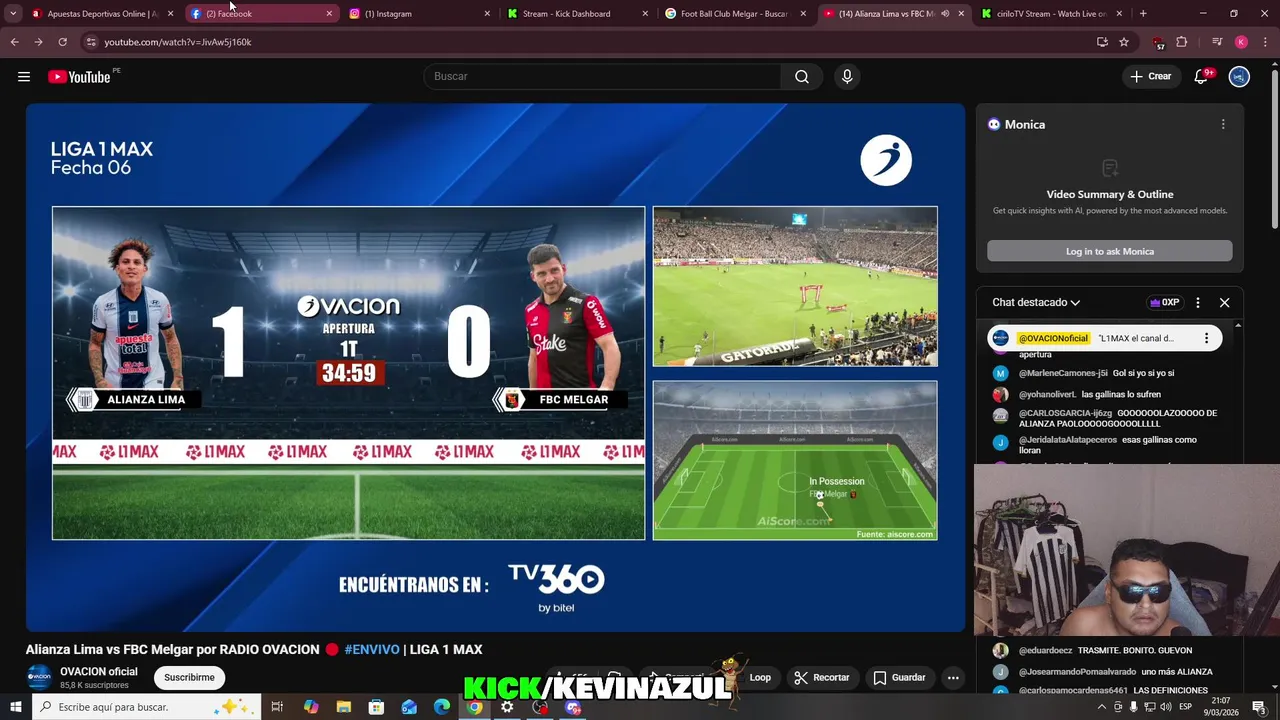The image size is (1280, 720).
Task: Open Microsoft Edge from the taskbar
Action: (442, 707)
